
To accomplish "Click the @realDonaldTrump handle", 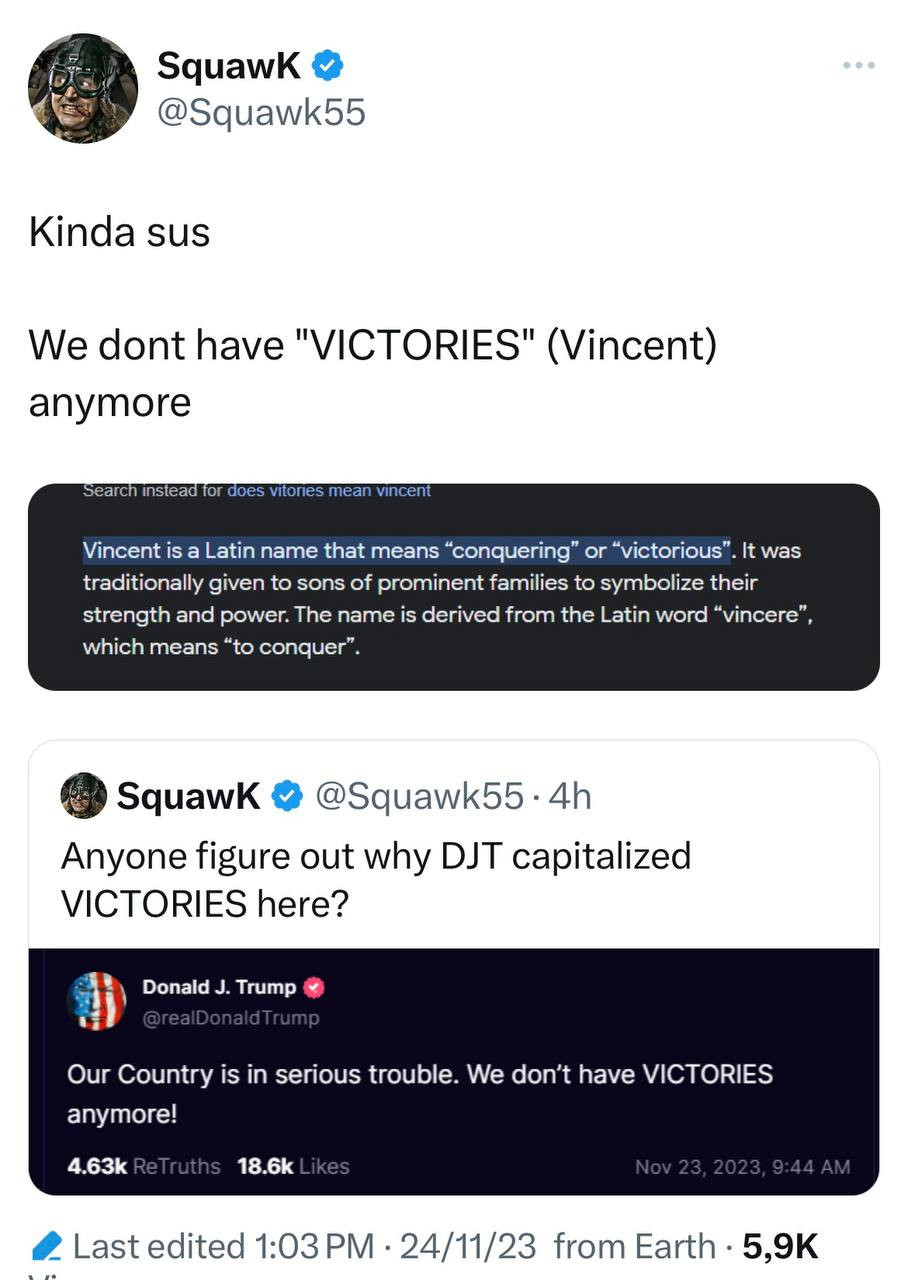I will 231,1017.
